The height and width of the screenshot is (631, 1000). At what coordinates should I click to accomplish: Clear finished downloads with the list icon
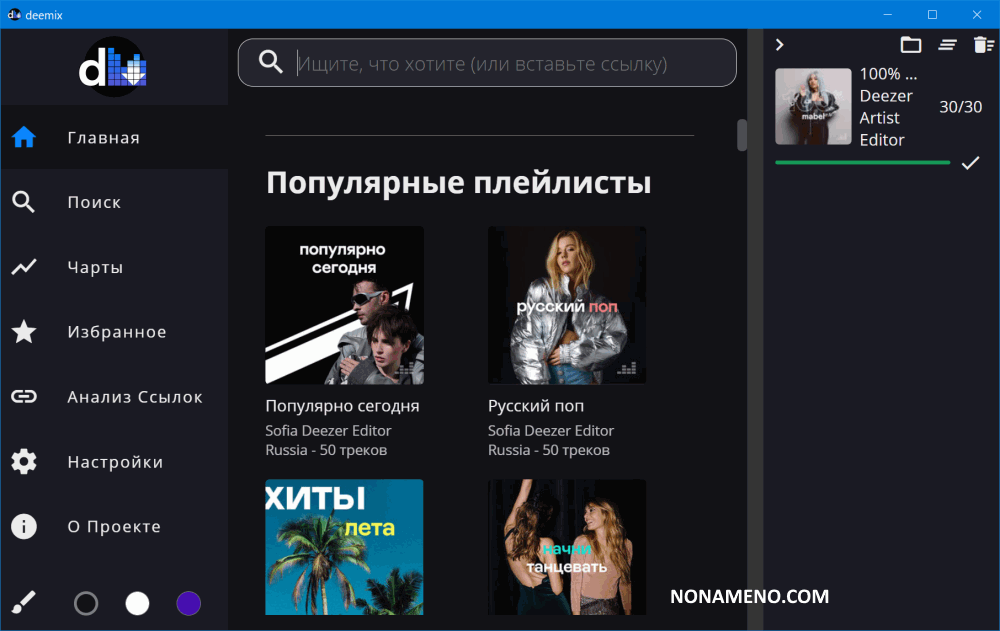click(947, 44)
